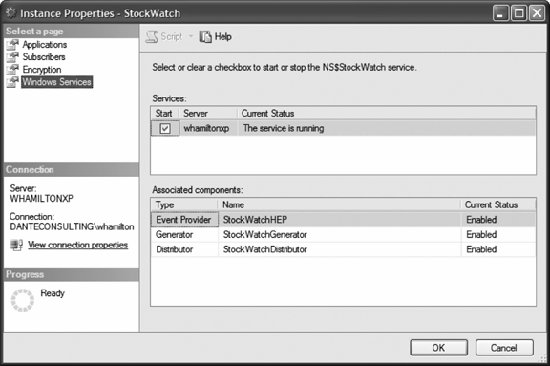Click the Script toolbar icon

152,36
